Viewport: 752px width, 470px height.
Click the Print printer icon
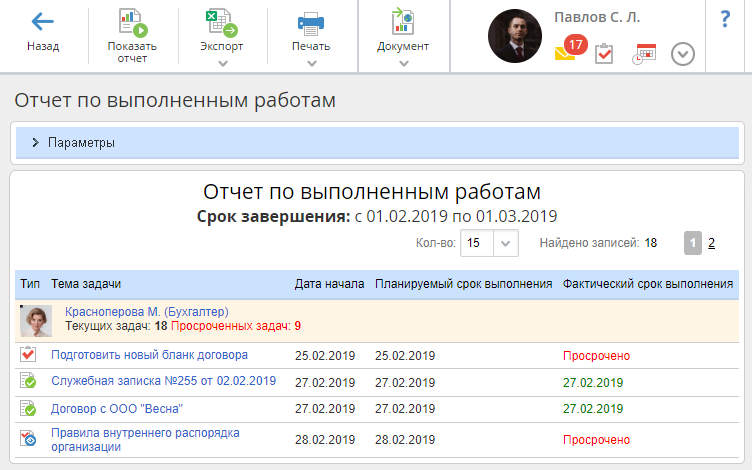(311, 21)
